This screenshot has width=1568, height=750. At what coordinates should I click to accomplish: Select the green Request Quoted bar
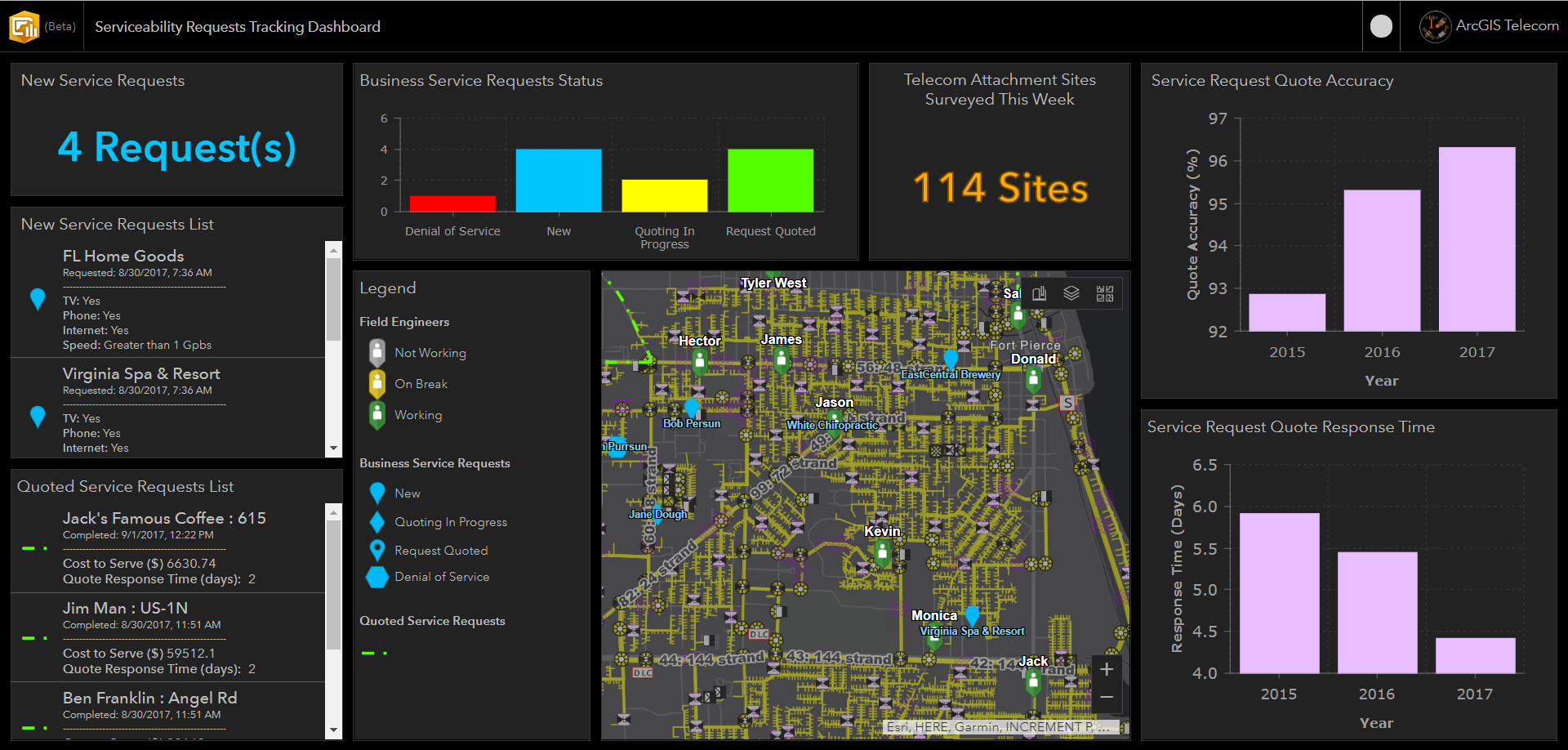pyautogui.click(x=771, y=181)
